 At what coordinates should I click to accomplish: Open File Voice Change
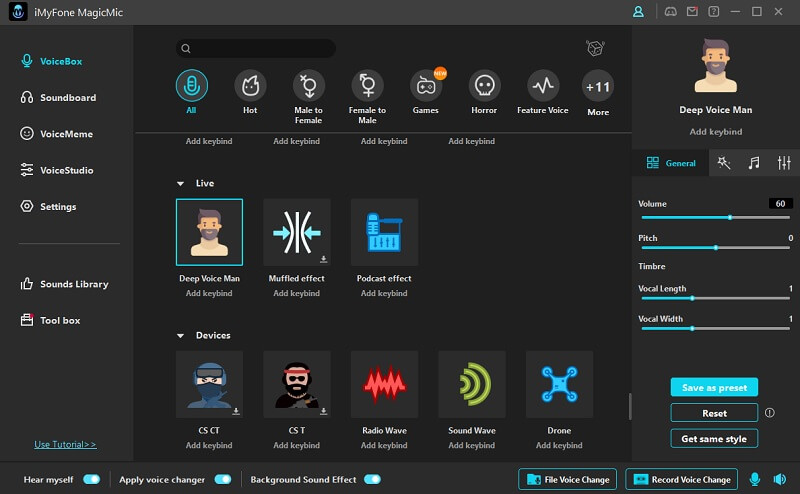tap(567, 479)
